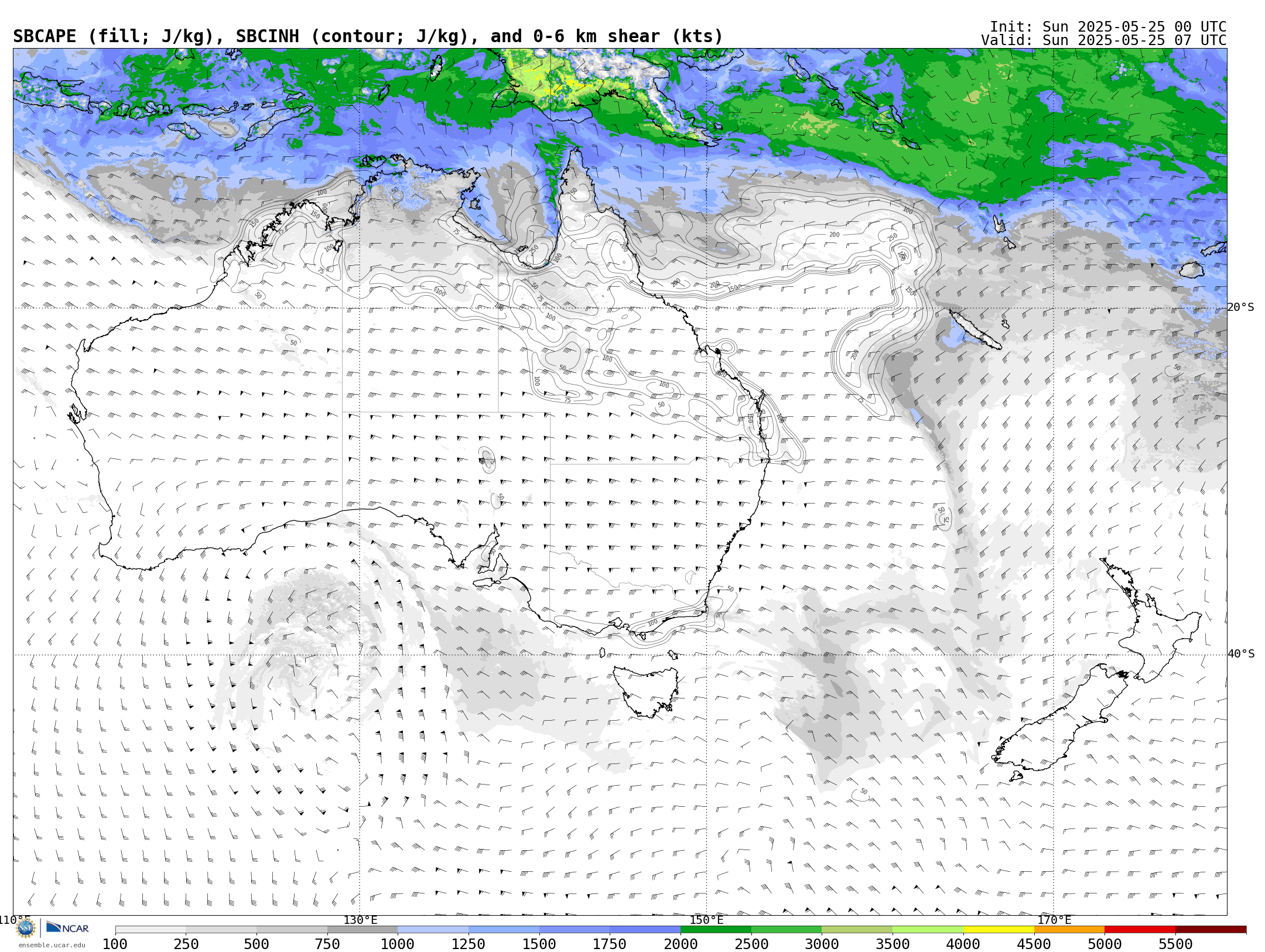Click the colorbar label '5500'

[x=1175, y=944]
